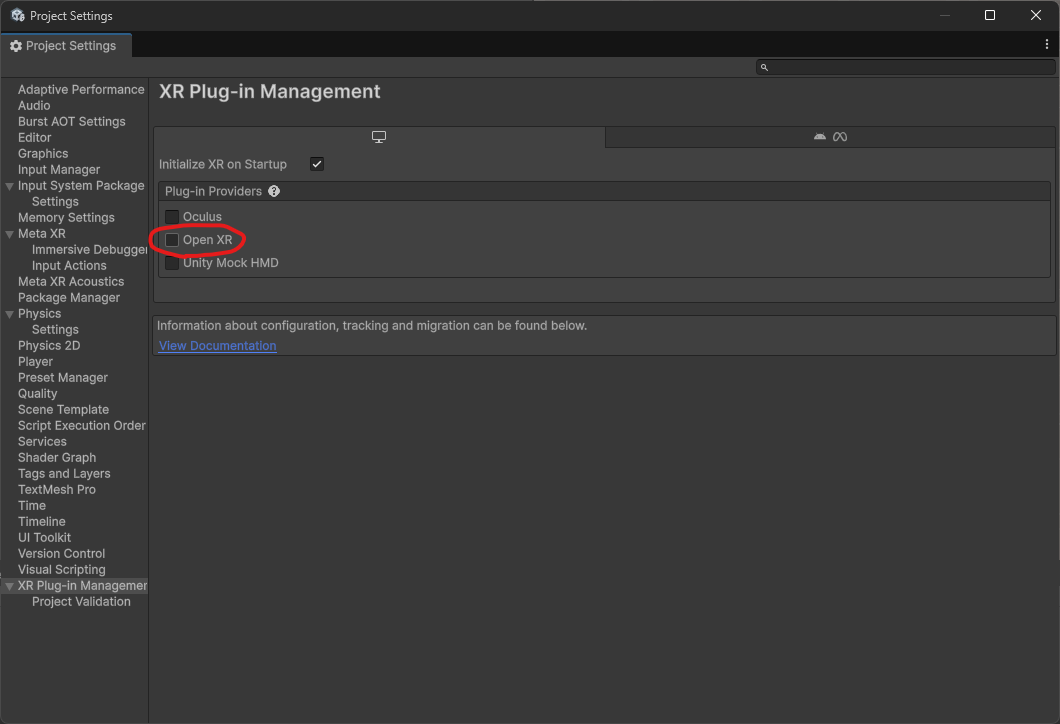Open Settings under Input System Package
This screenshot has width=1060, height=724.
point(55,201)
